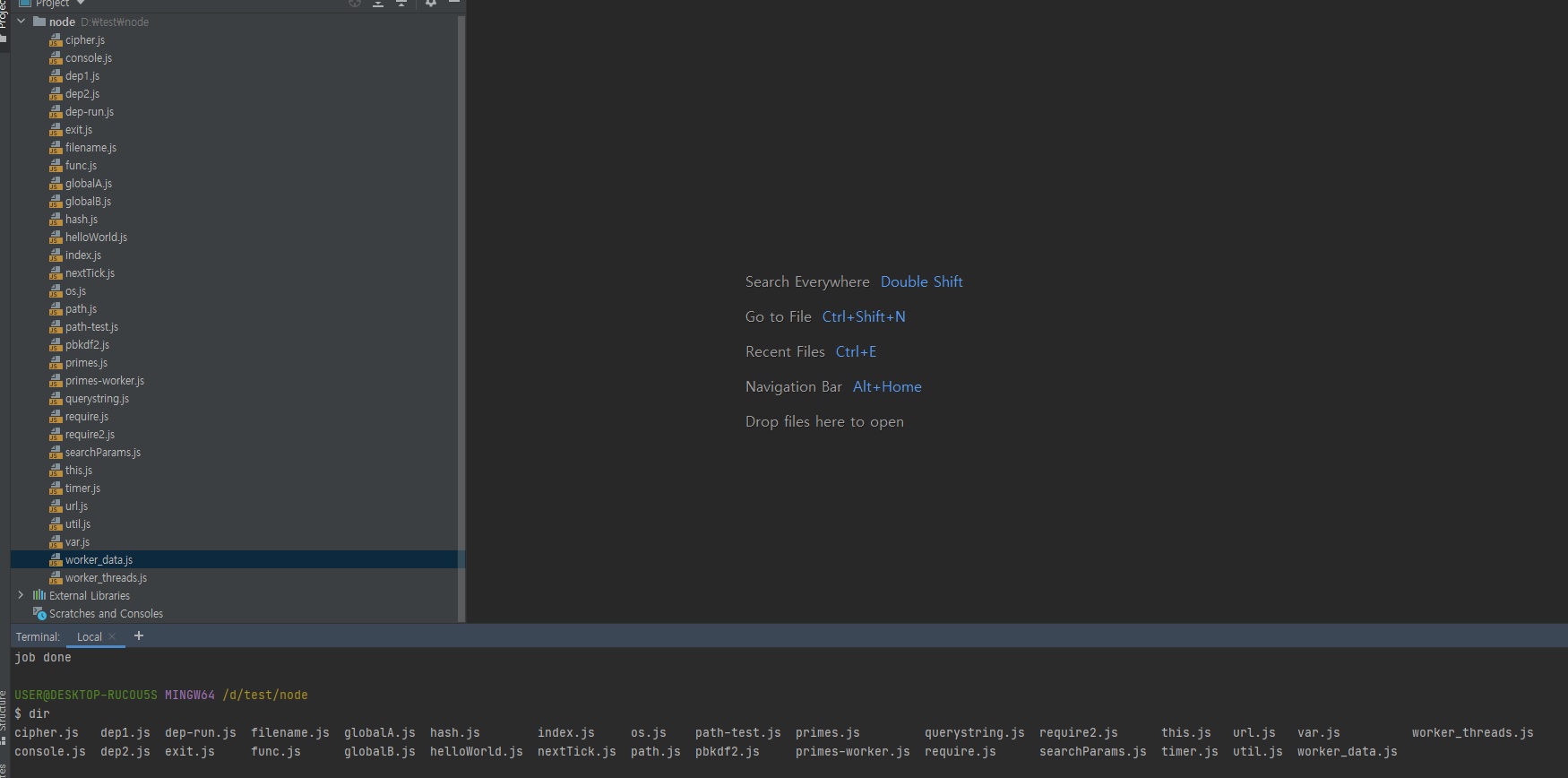Click the Ctrl+E Recent Files hint
The image size is (1568, 778).
coord(856,351)
